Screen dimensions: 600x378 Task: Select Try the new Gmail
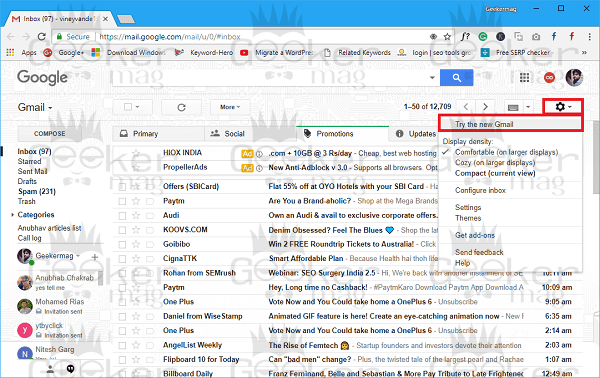(x=510, y=124)
